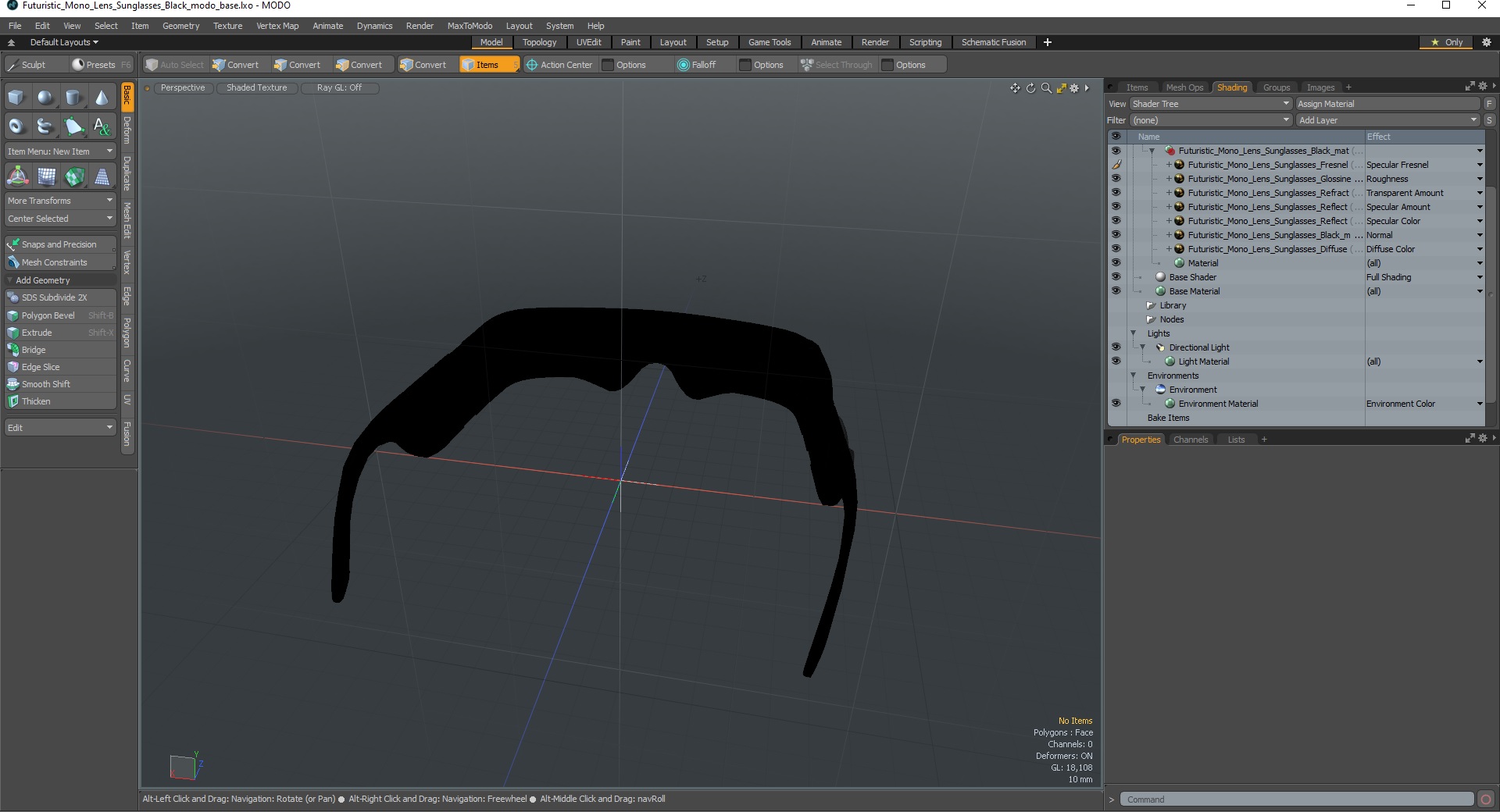Toggle visibility of Base Shader

(x=1116, y=277)
